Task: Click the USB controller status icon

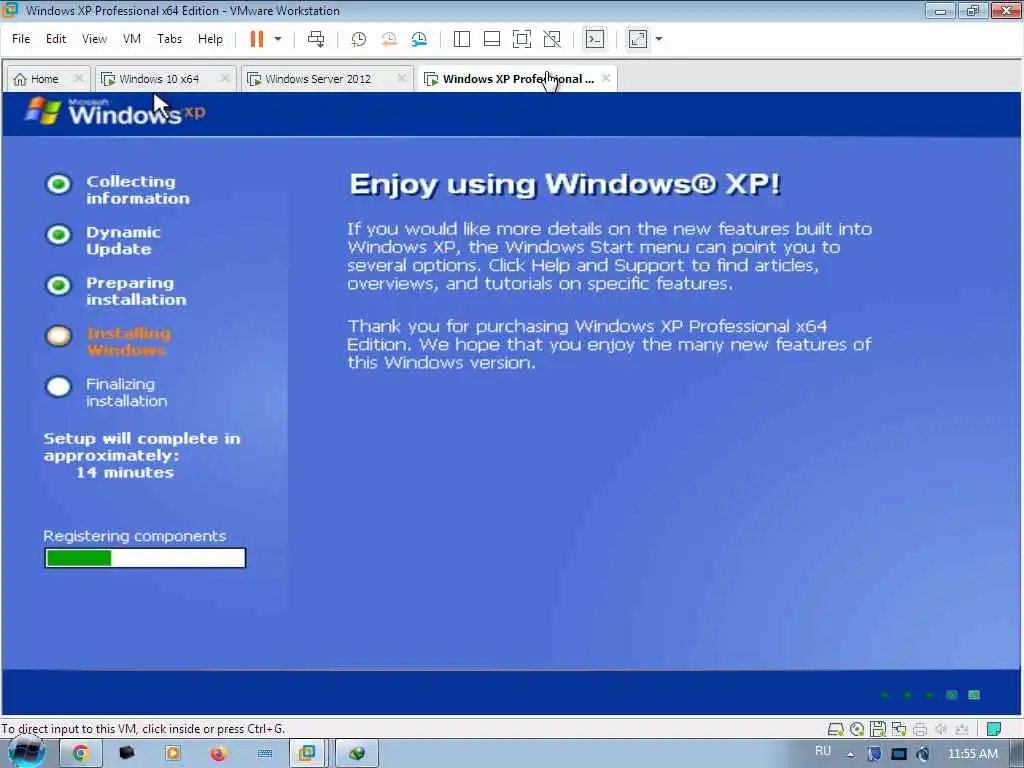Action: coord(962,729)
